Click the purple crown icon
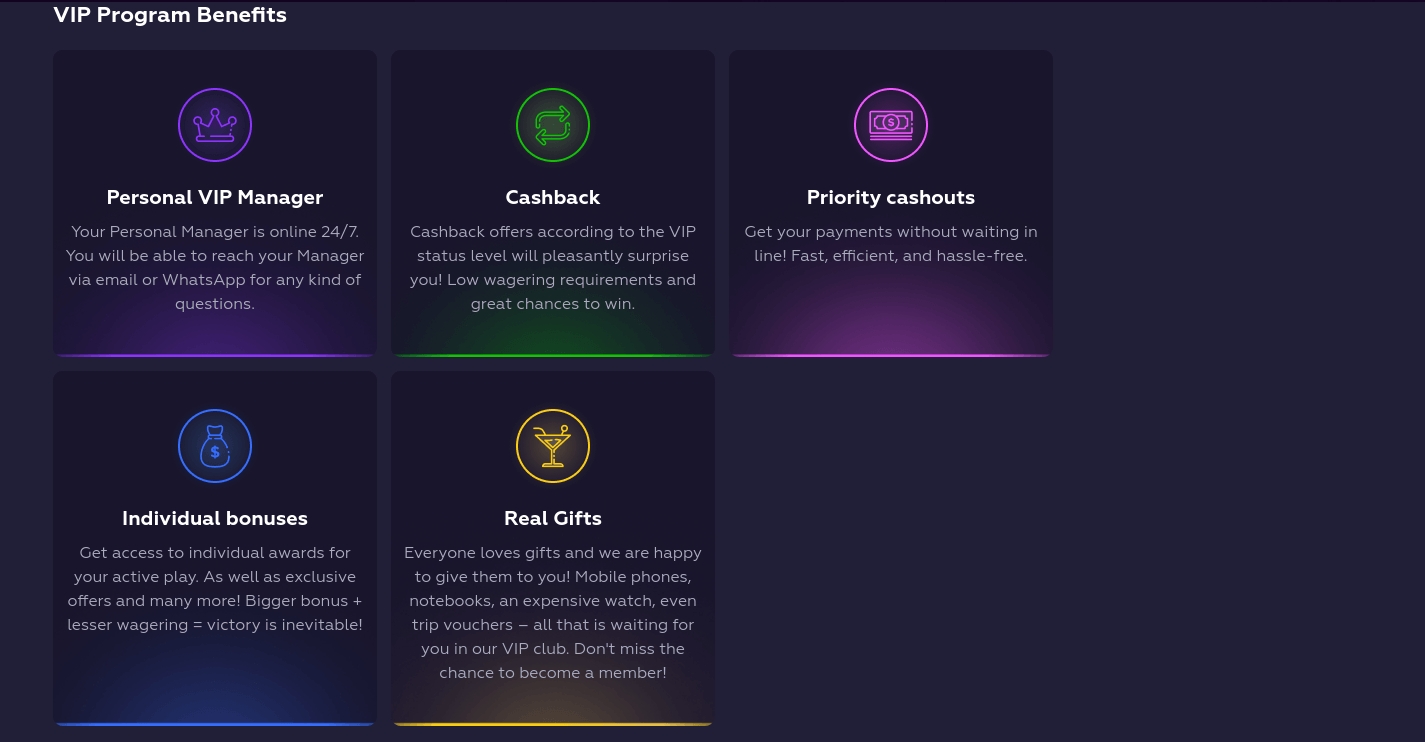Screen dimensions: 1425x742 215,125
